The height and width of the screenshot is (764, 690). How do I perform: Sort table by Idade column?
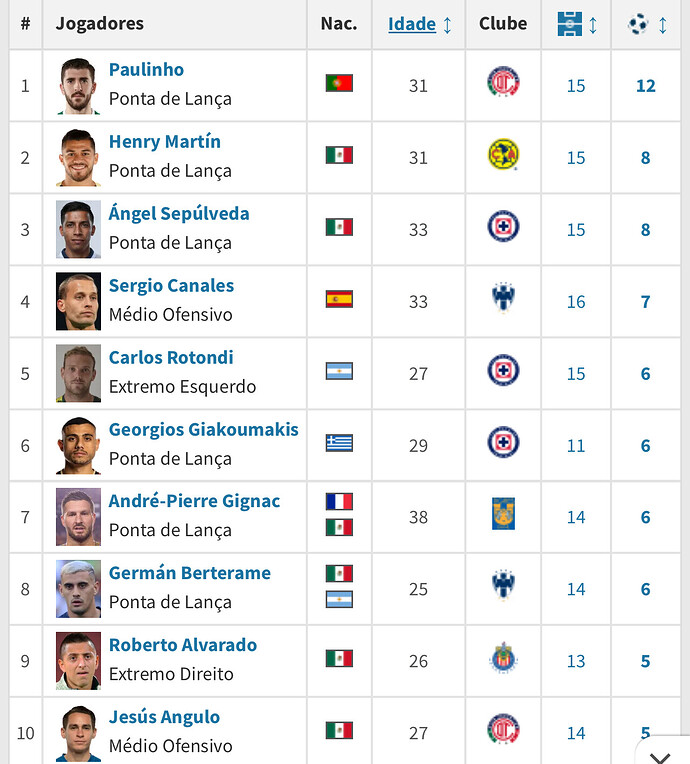[x=412, y=24]
